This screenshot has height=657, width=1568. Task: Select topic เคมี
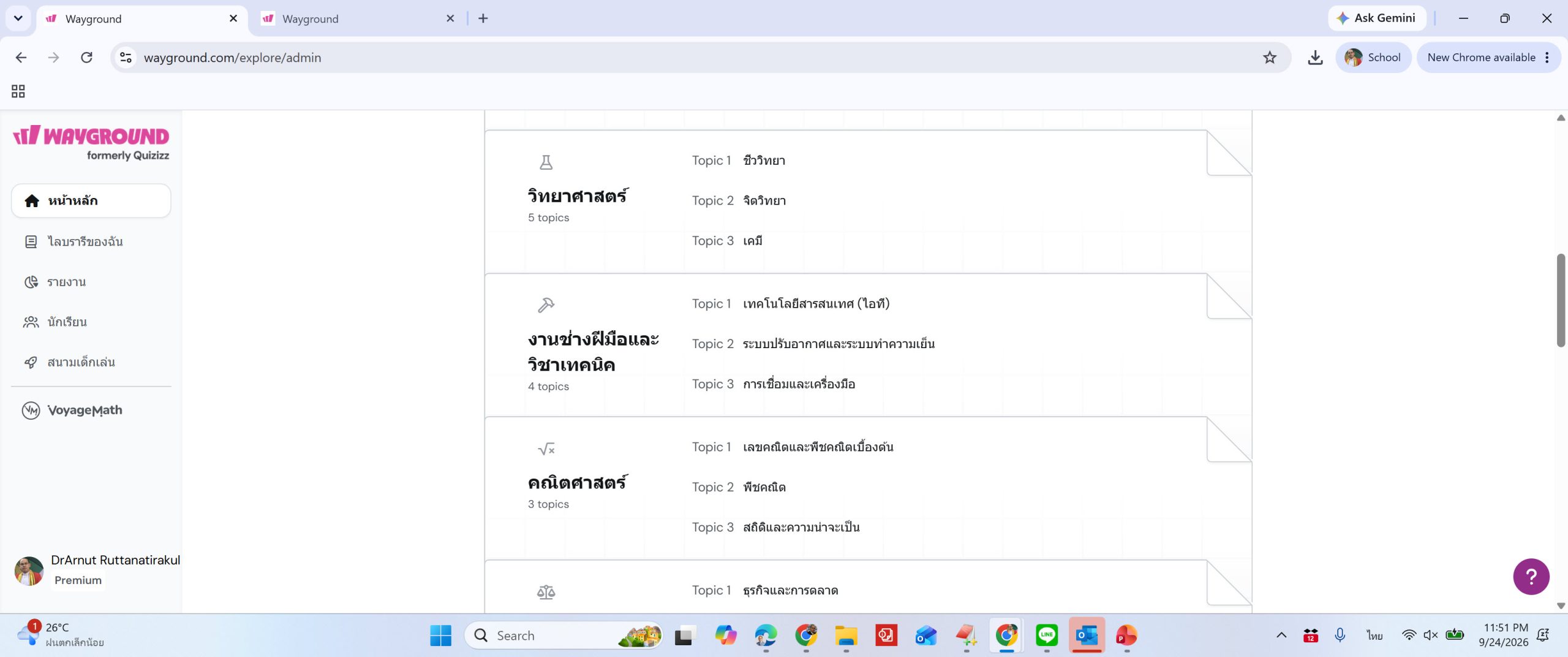point(753,241)
